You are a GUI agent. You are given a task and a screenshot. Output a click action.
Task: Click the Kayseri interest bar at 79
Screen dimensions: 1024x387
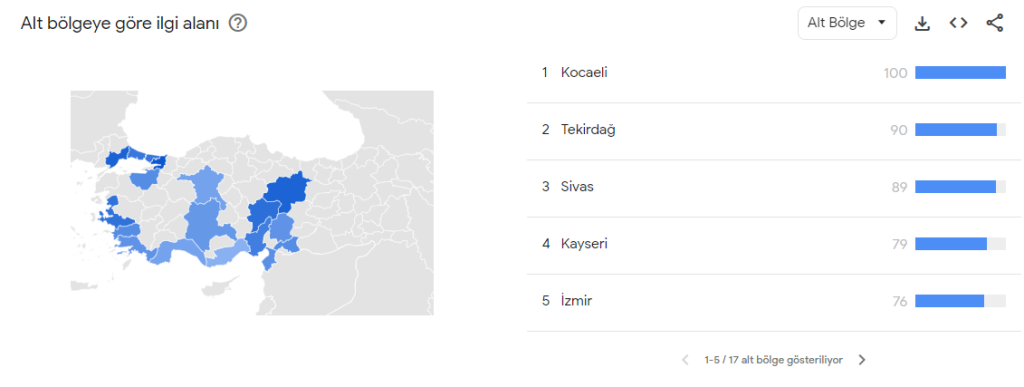960,244
